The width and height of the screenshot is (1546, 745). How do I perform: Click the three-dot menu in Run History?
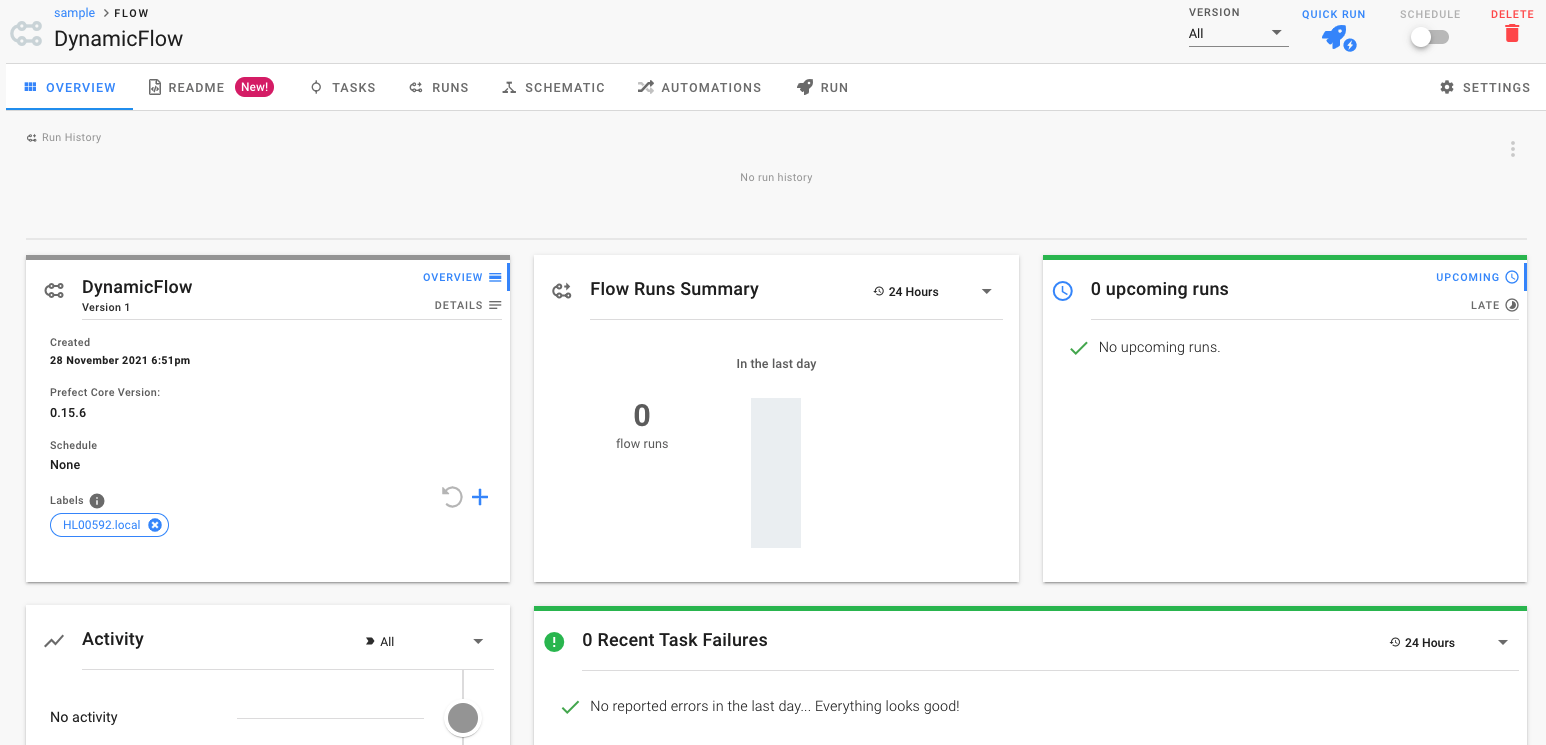1512,149
